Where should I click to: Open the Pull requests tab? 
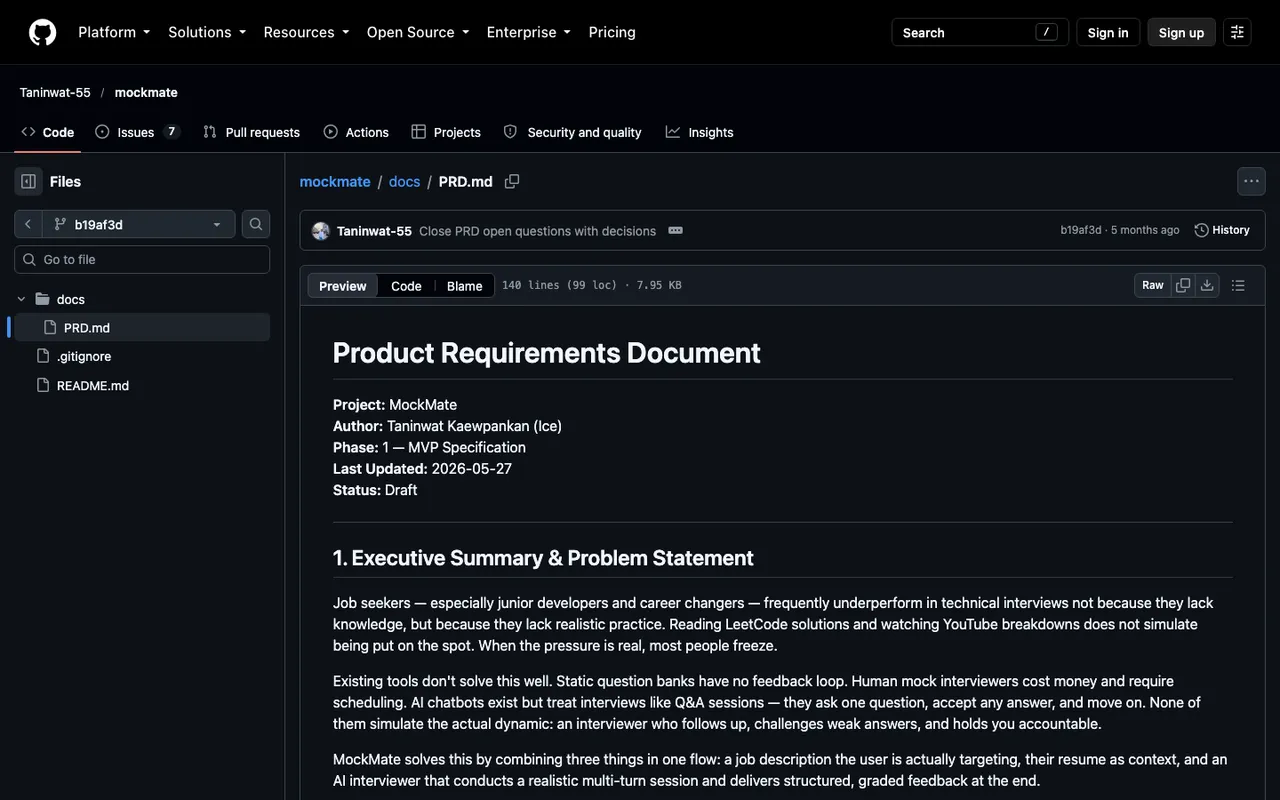pos(251,132)
